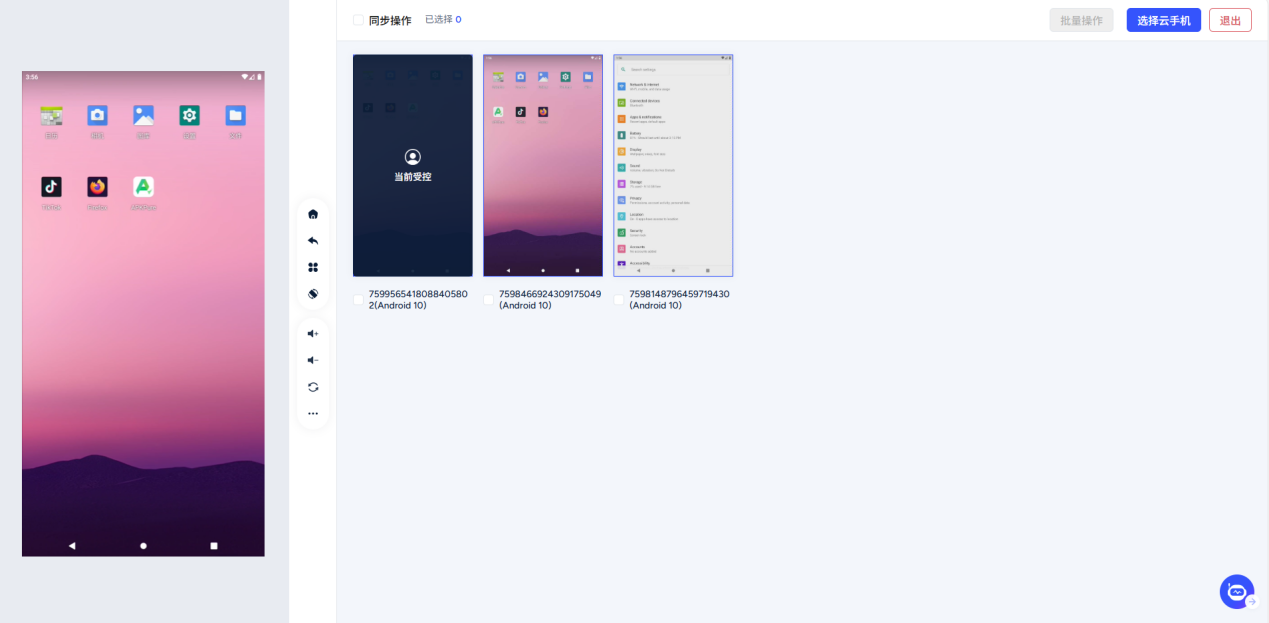Check the box for device 7598148796459719430
Image resolution: width=1269 pixels, height=623 pixels.
coord(619,300)
